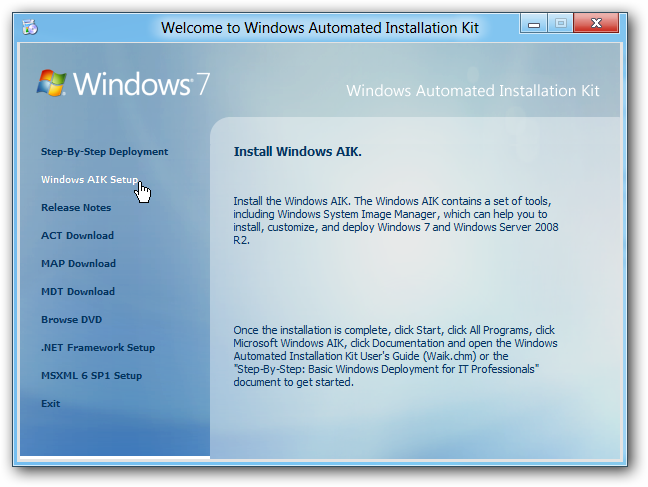Screen dimensions: 648x487
Task: Click the 'Install Windows AIK.' heading
Action: [298, 152]
